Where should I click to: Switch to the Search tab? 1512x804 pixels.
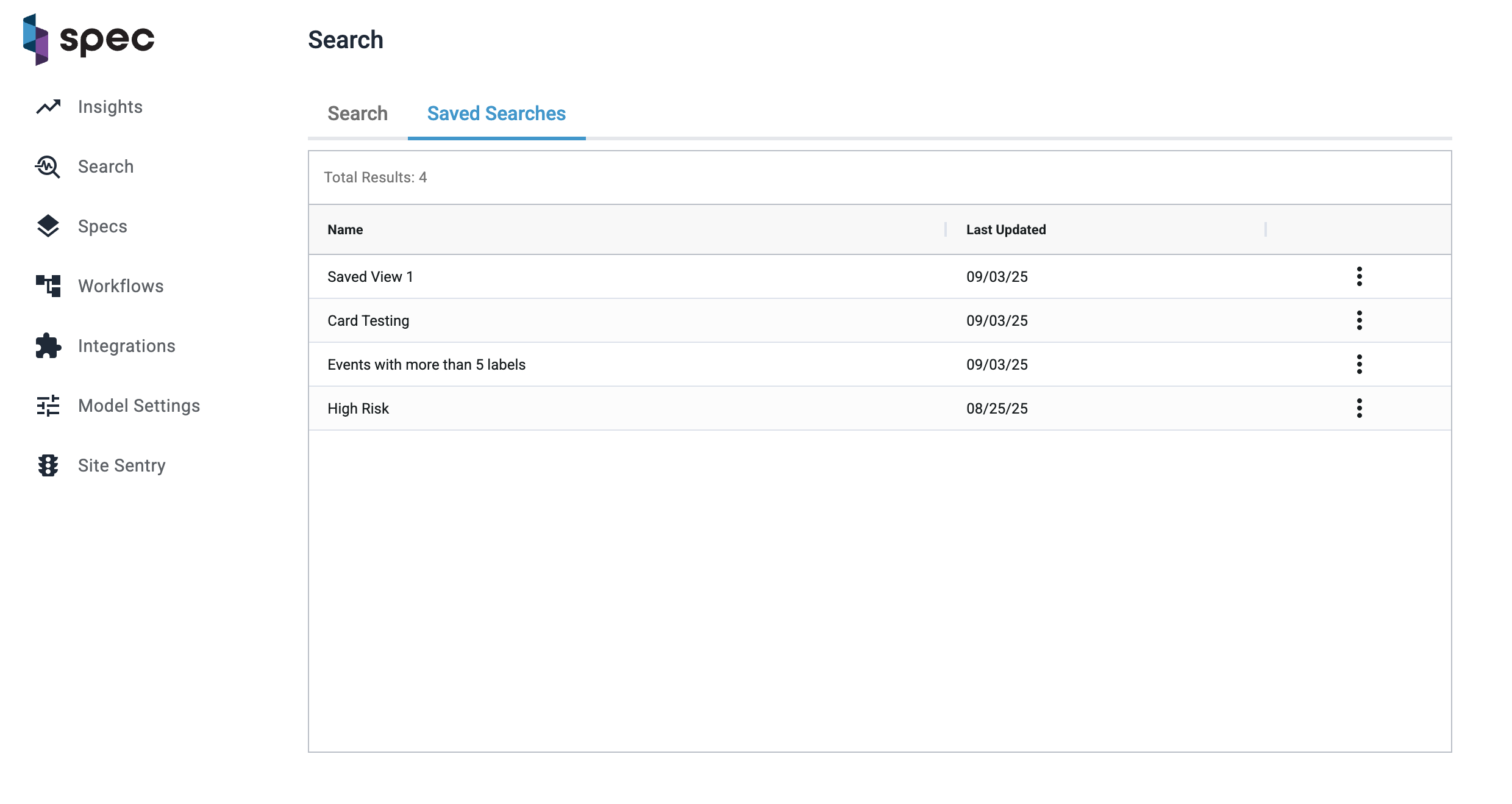tap(357, 113)
